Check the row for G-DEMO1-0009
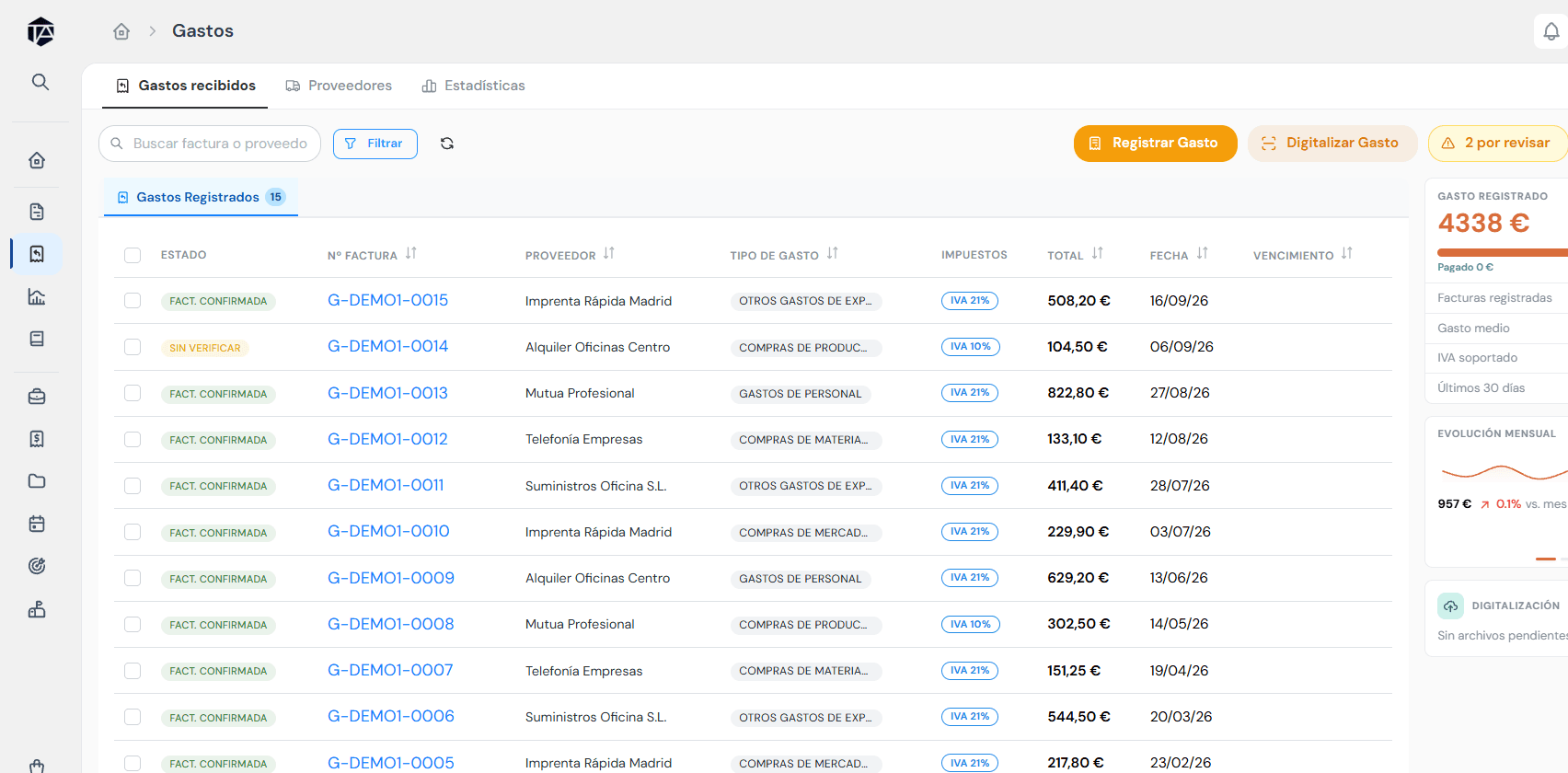This screenshot has height=773, width=1568. [x=133, y=578]
